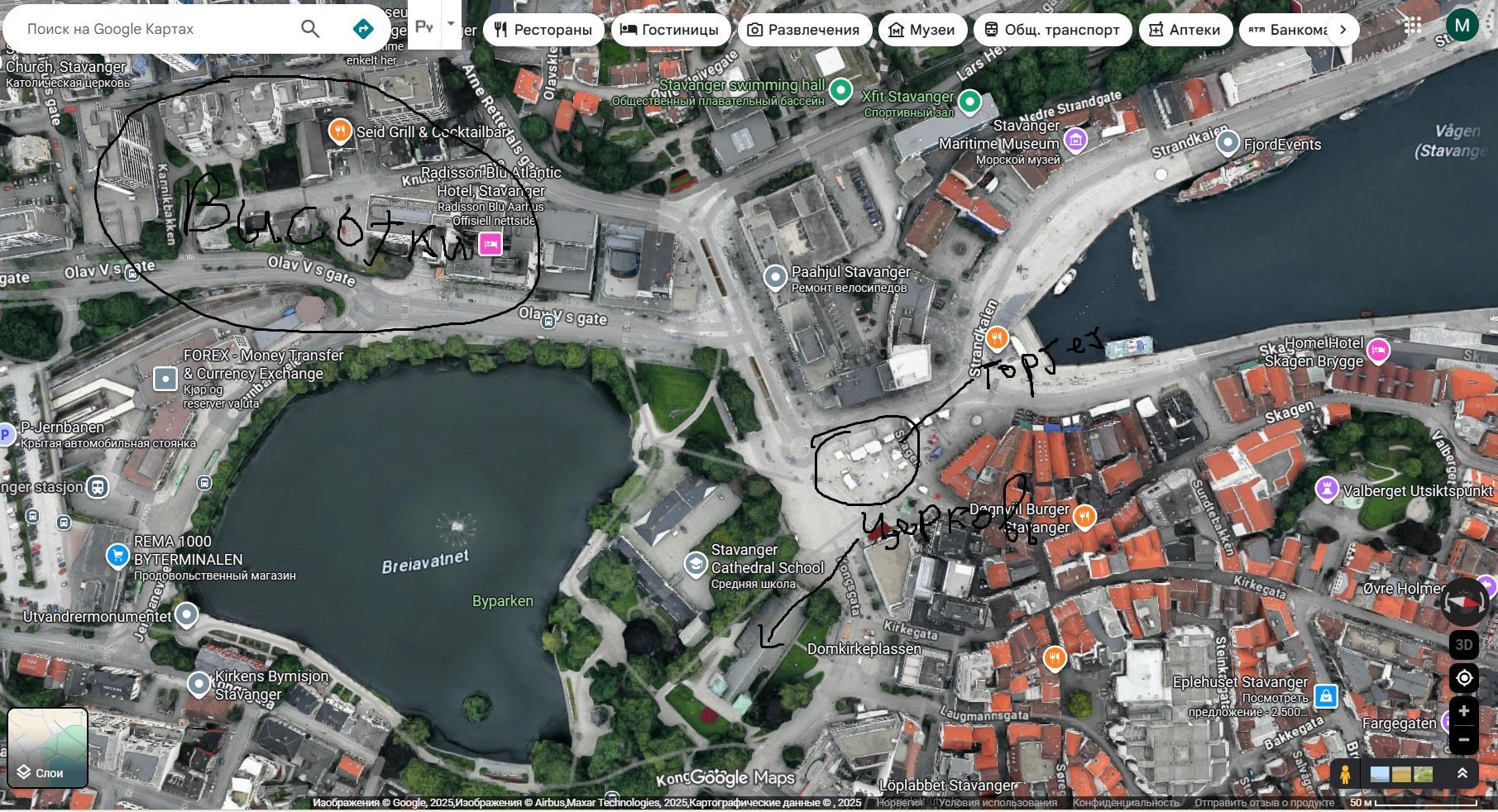Zoom out with the minus button
This screenshot has height=812, width=1498.
click(1464, 739)
